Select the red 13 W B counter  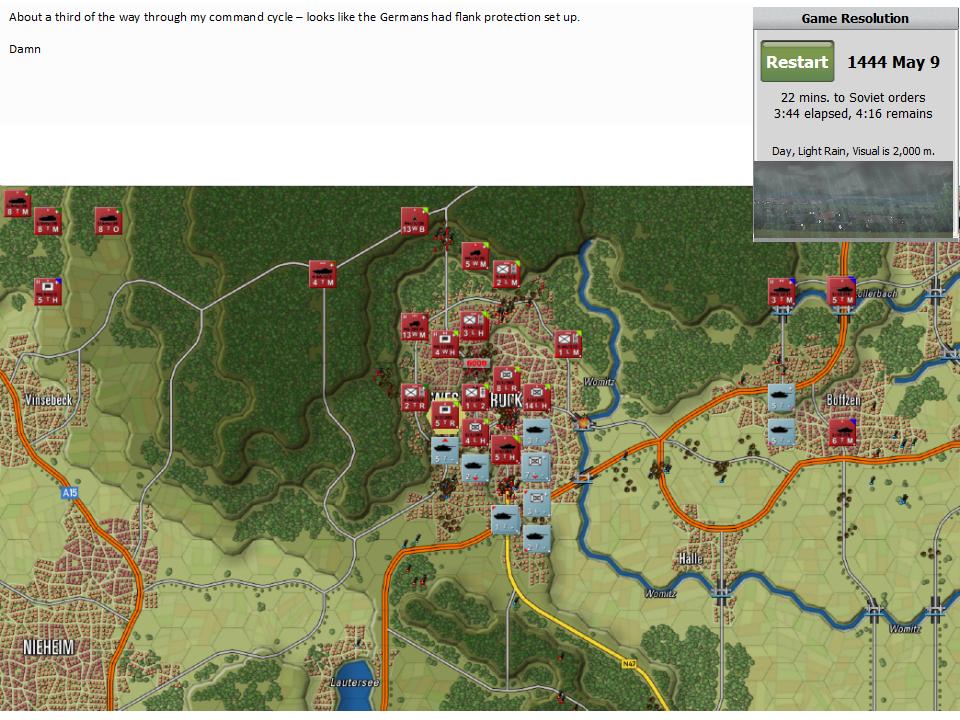click(414, 221)
